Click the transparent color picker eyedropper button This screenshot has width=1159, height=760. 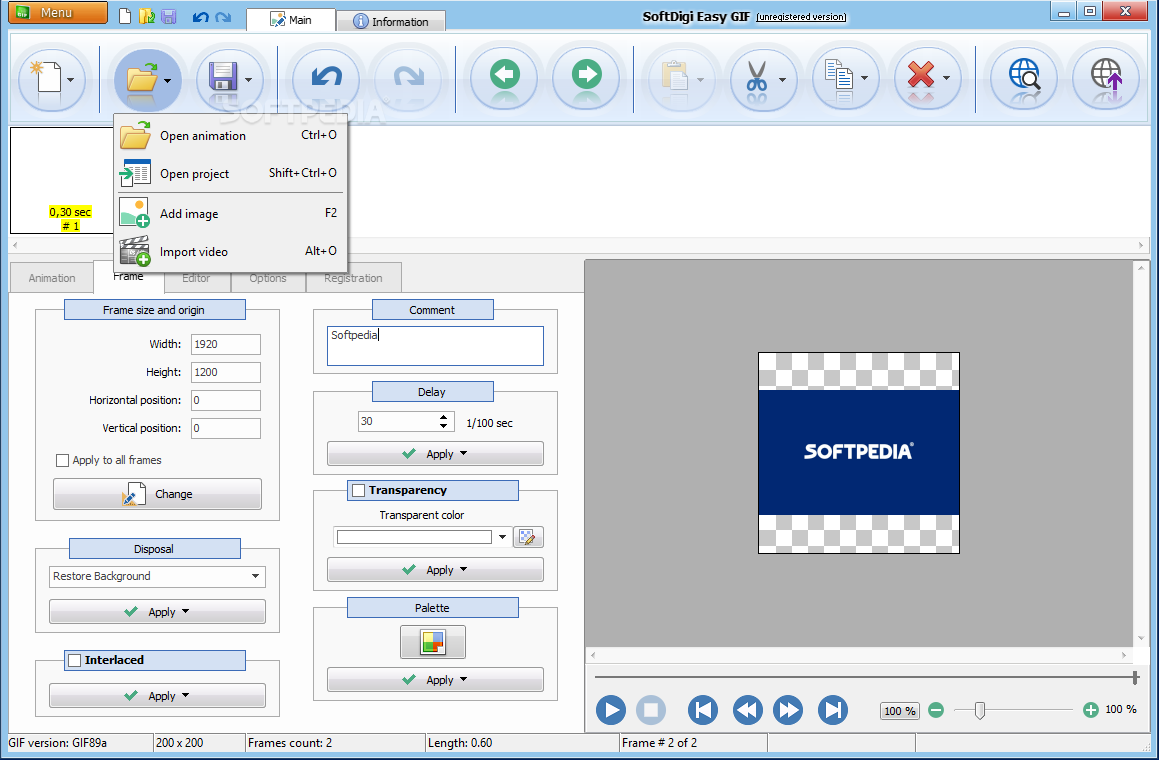point(528,537)
